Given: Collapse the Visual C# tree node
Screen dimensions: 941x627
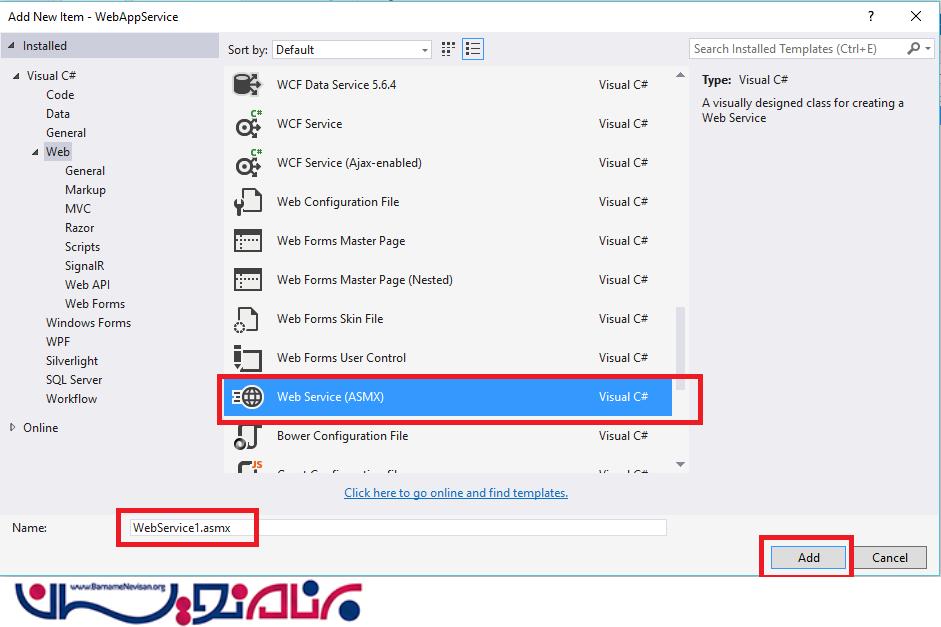Looking at the screenshot, I should [16, 76].
